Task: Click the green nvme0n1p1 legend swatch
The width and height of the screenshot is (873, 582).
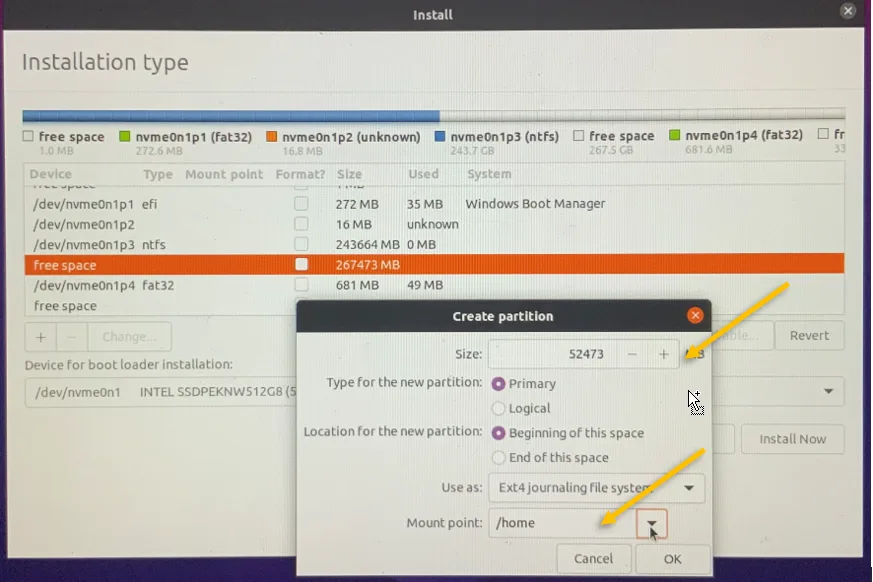Action: point(125,136)
